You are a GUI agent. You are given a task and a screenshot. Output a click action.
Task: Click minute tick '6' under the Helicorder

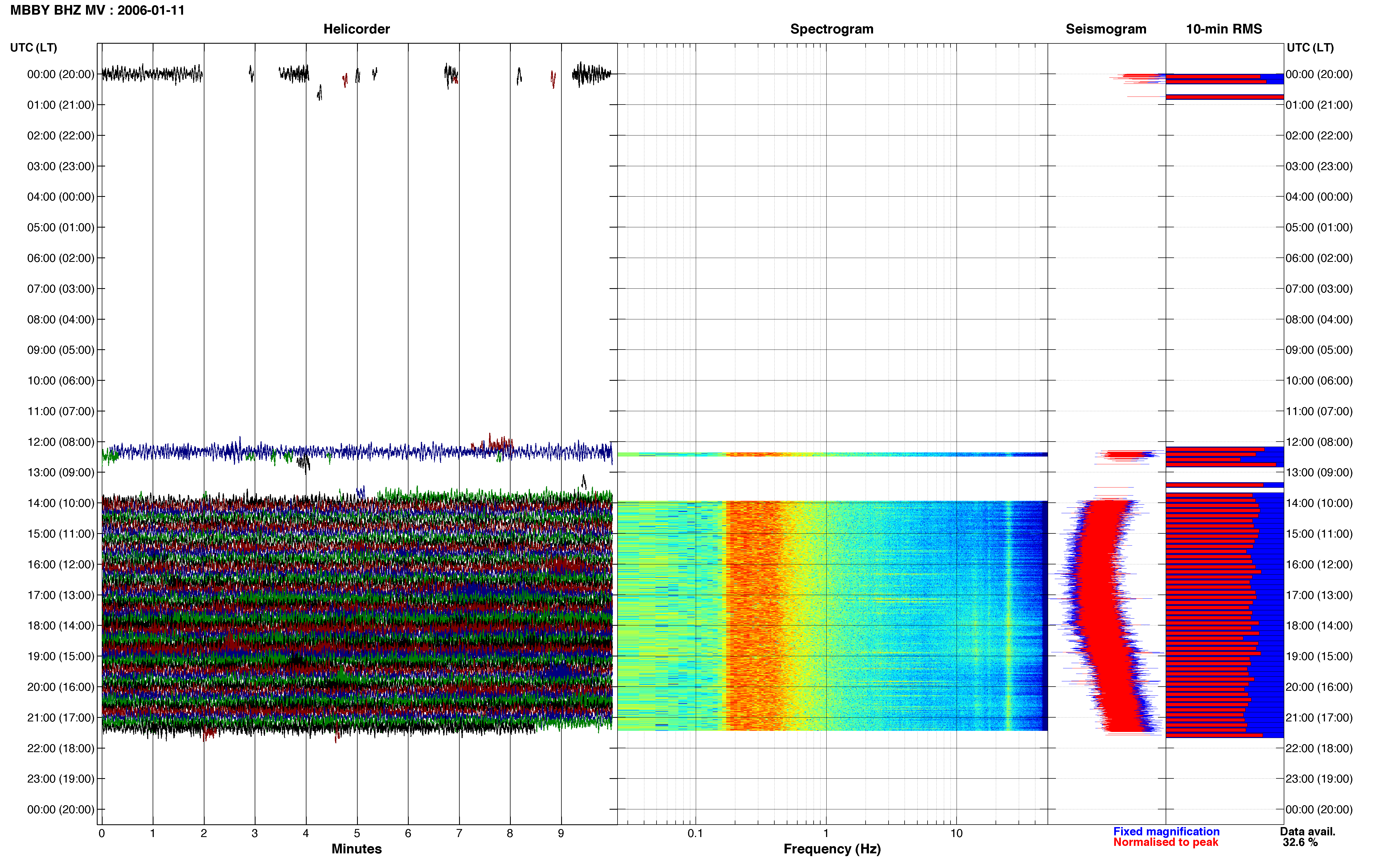click(x=408, y=833)
